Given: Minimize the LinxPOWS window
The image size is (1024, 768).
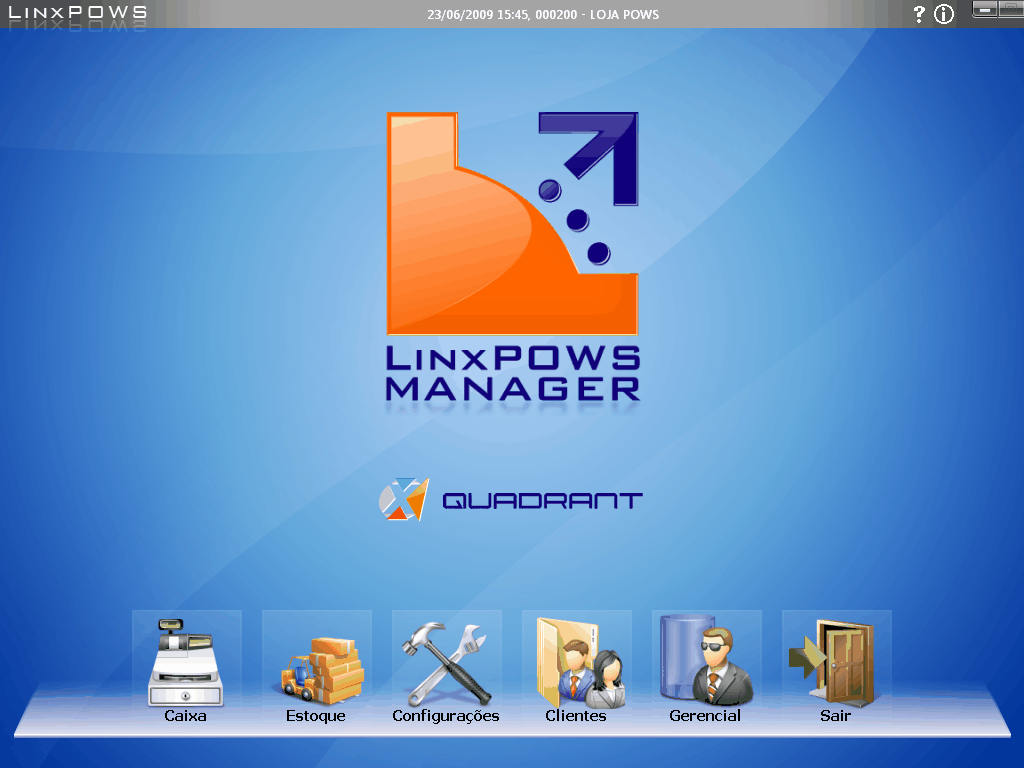Looking at the screenshot, I should [985, 10].
